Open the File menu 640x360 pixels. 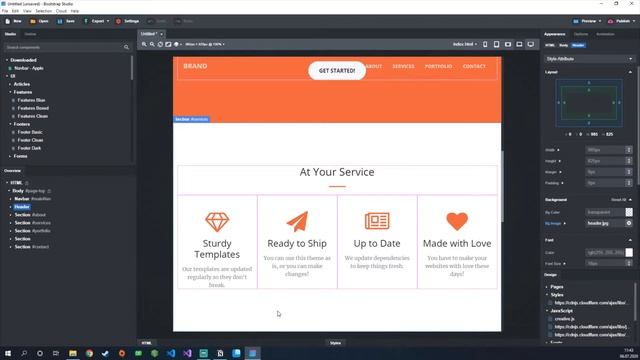[5, 11]
